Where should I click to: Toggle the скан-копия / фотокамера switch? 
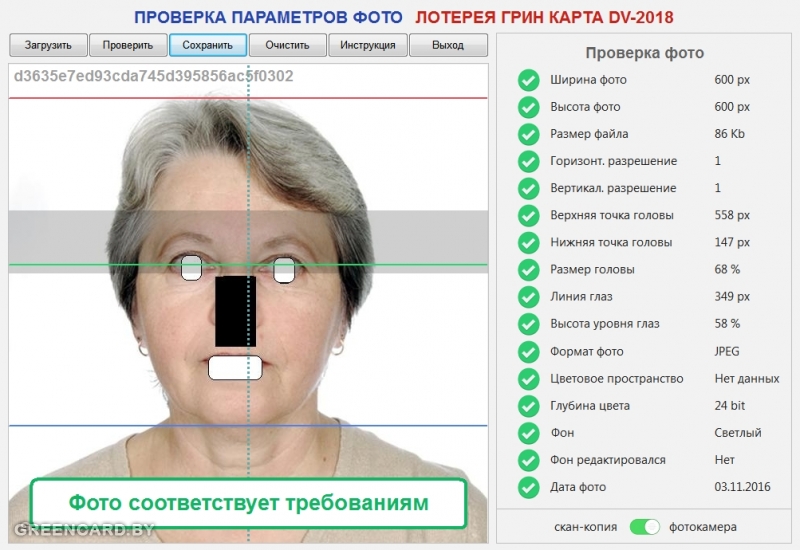click(x=644, y=527)
